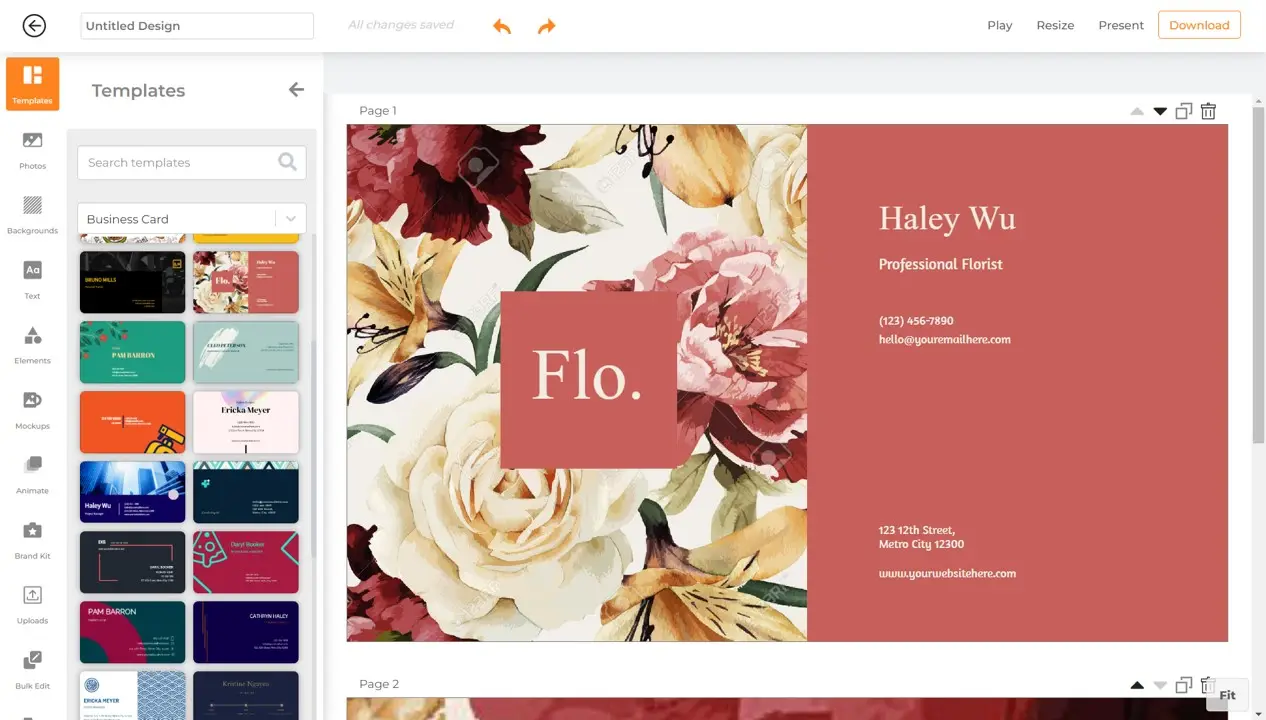Viewport: 1266px width, 720px height.
Task: Open the Resize menu item
Action: click(1055, 25)
